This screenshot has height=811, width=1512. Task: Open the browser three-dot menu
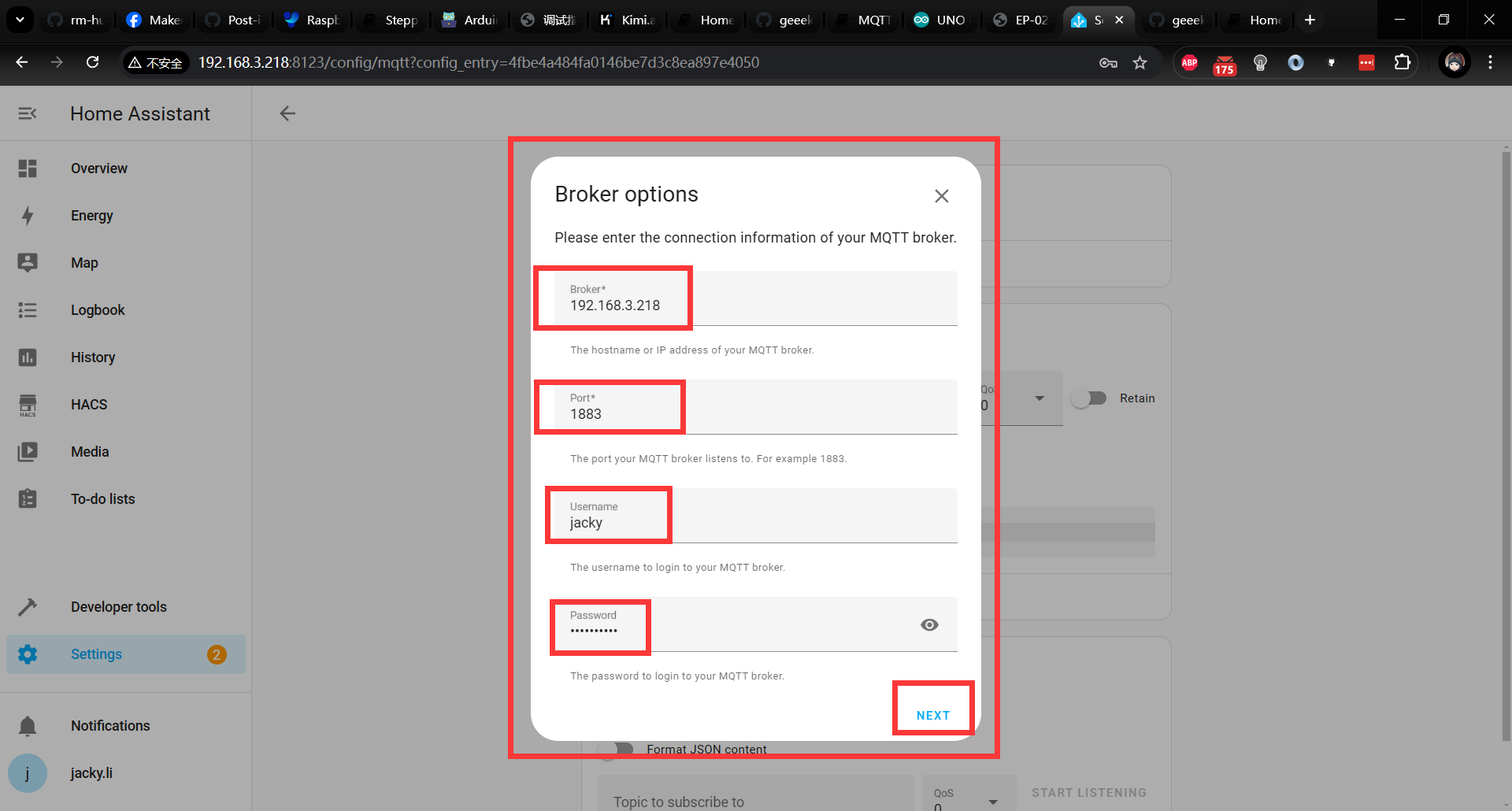pyautogui.click(x=1490, y=62)
